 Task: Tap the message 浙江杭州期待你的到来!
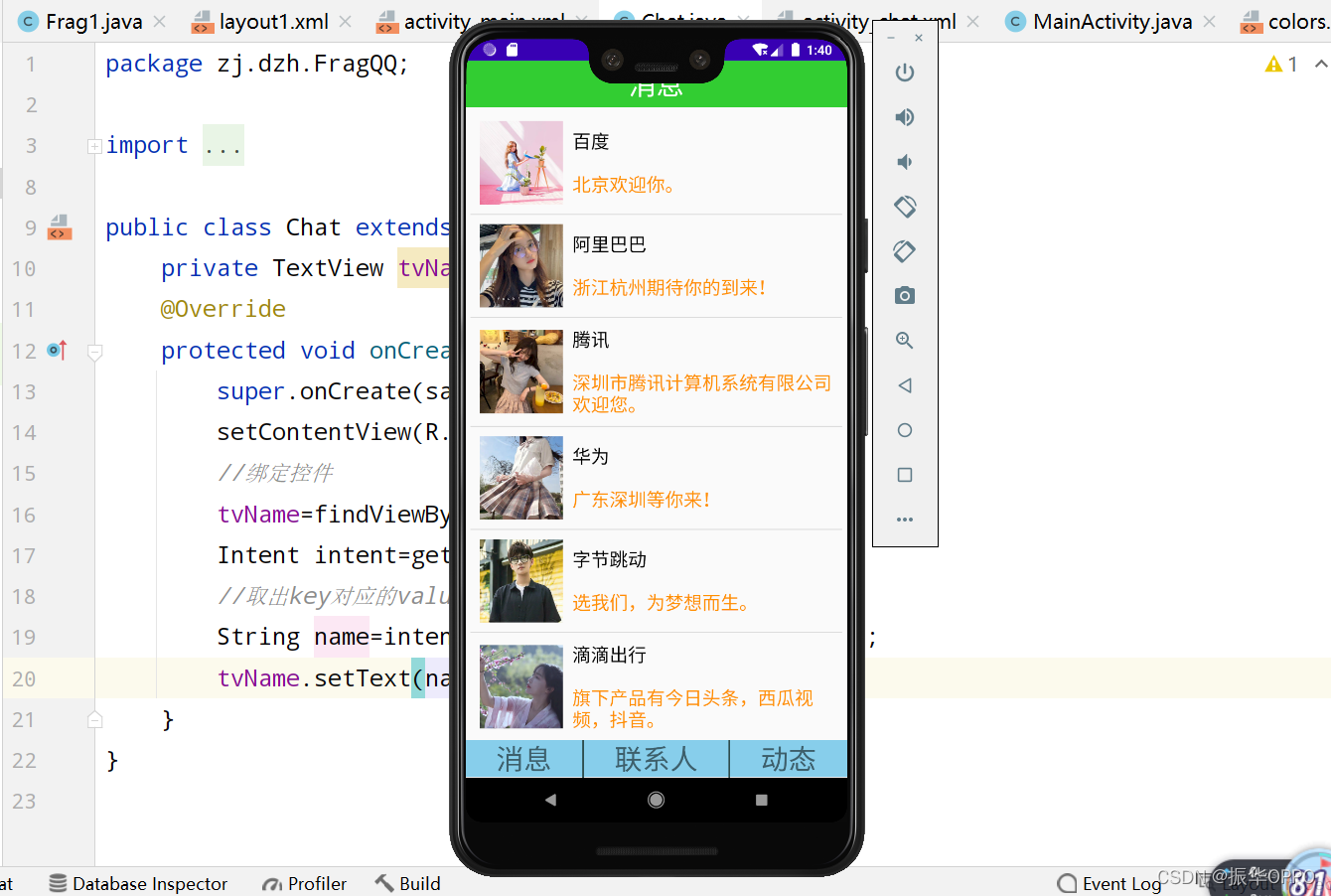tap(669, 288)
